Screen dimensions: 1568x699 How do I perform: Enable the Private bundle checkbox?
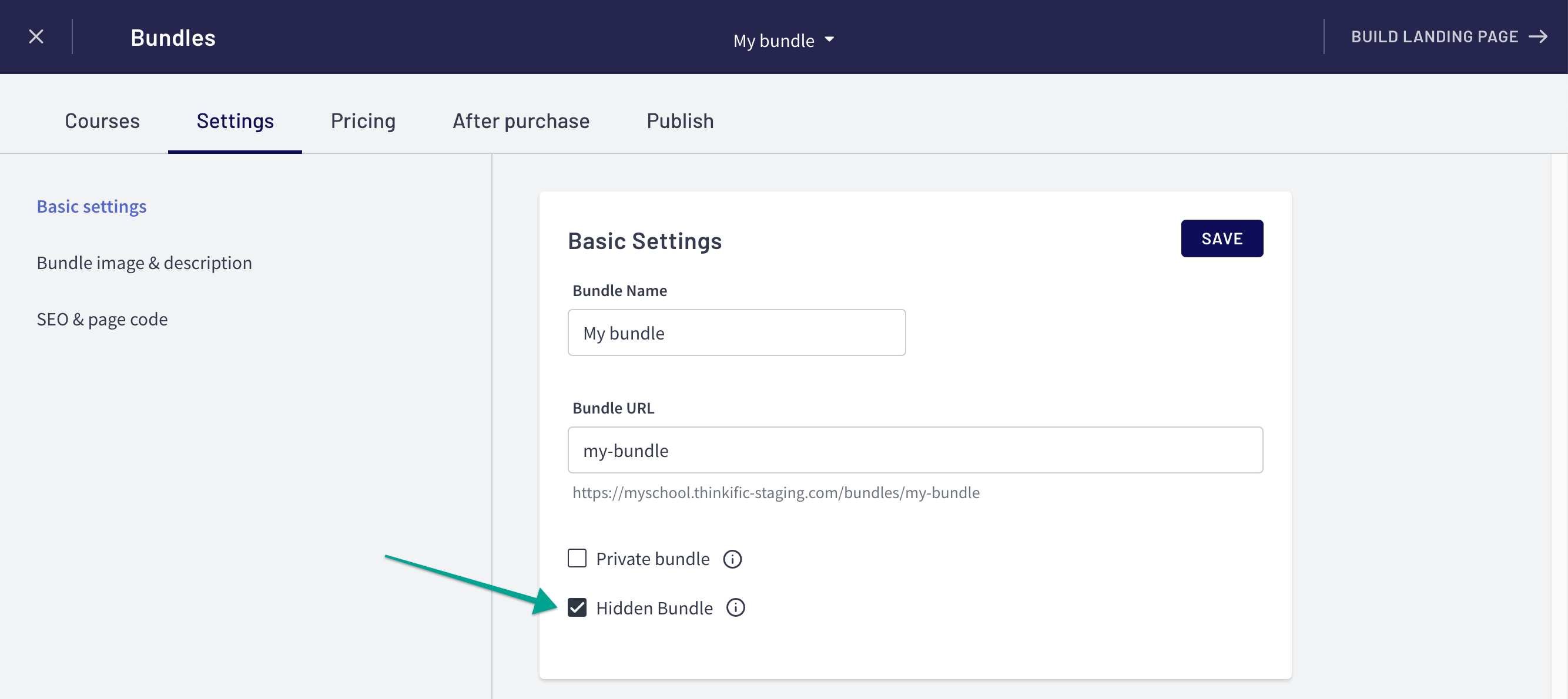click(577, 558)
